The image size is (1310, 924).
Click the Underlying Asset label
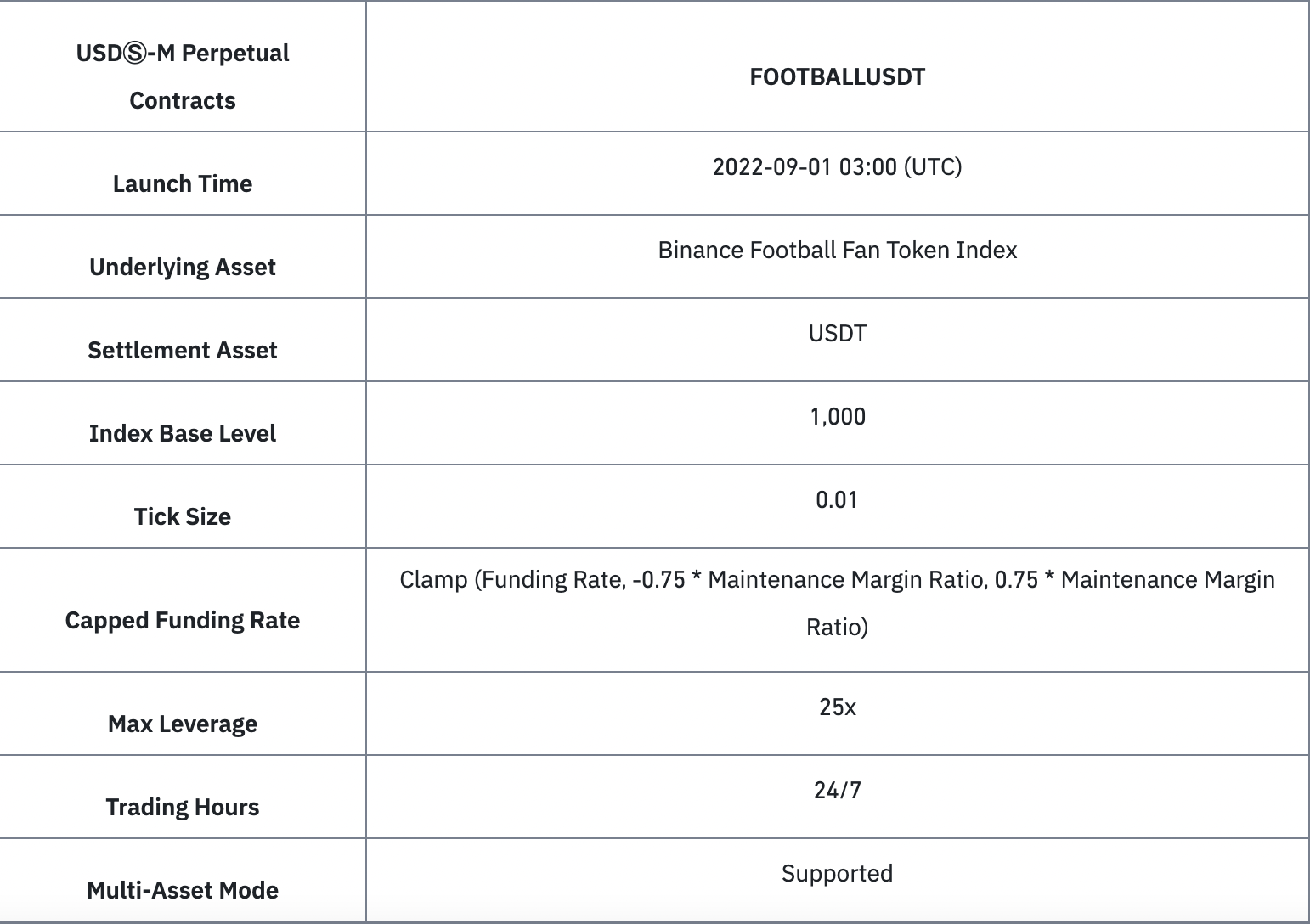[x=183, y=267]
